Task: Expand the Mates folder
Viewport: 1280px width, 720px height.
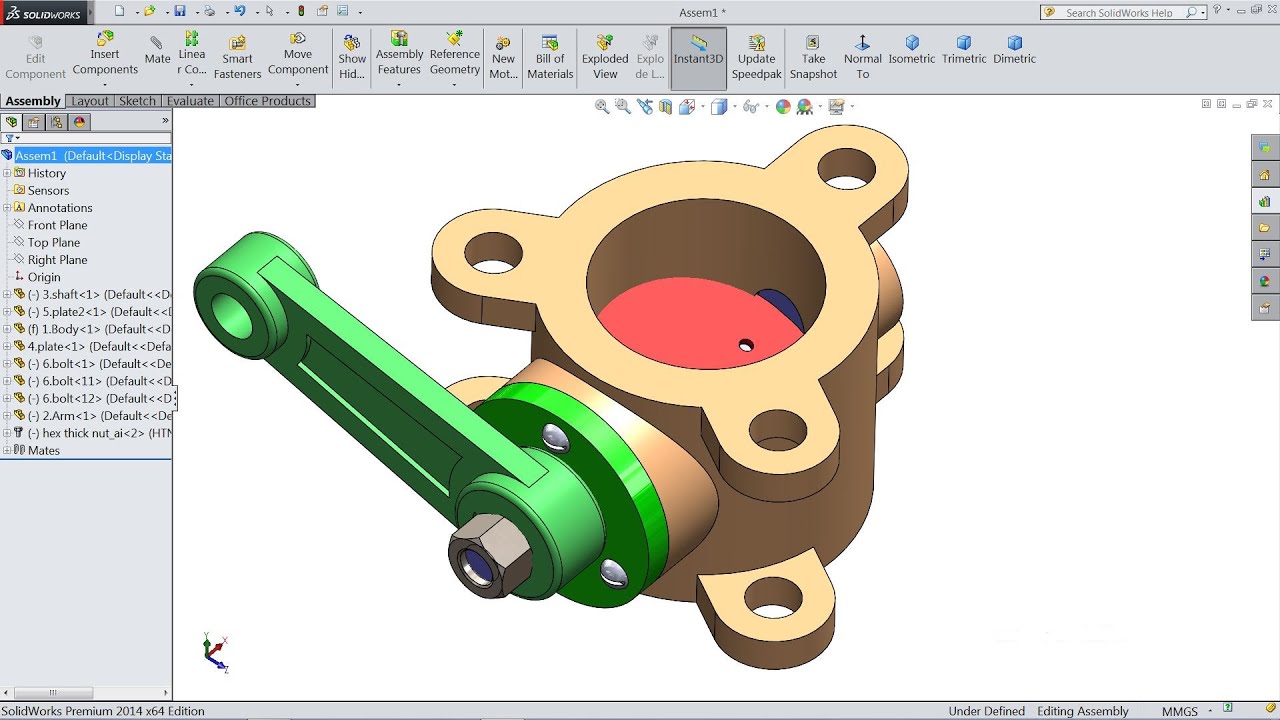Action: click(7, 451)
